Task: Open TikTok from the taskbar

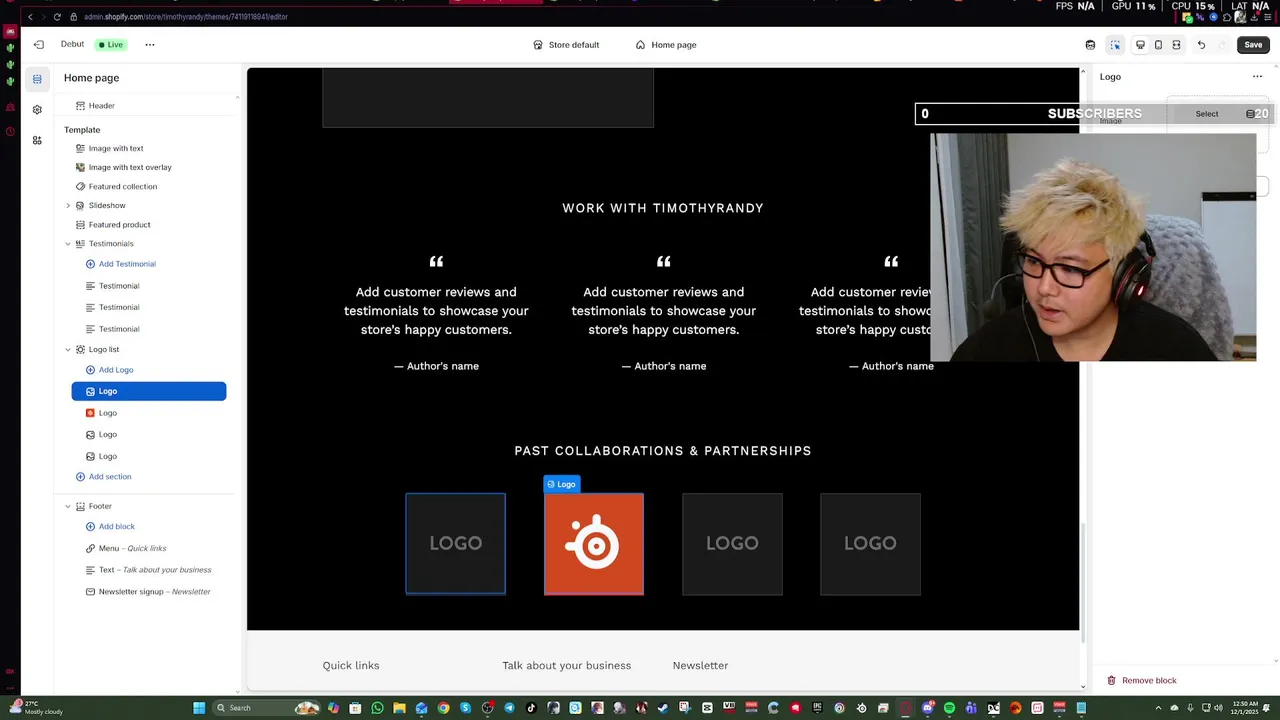Action: pos(531,708)
